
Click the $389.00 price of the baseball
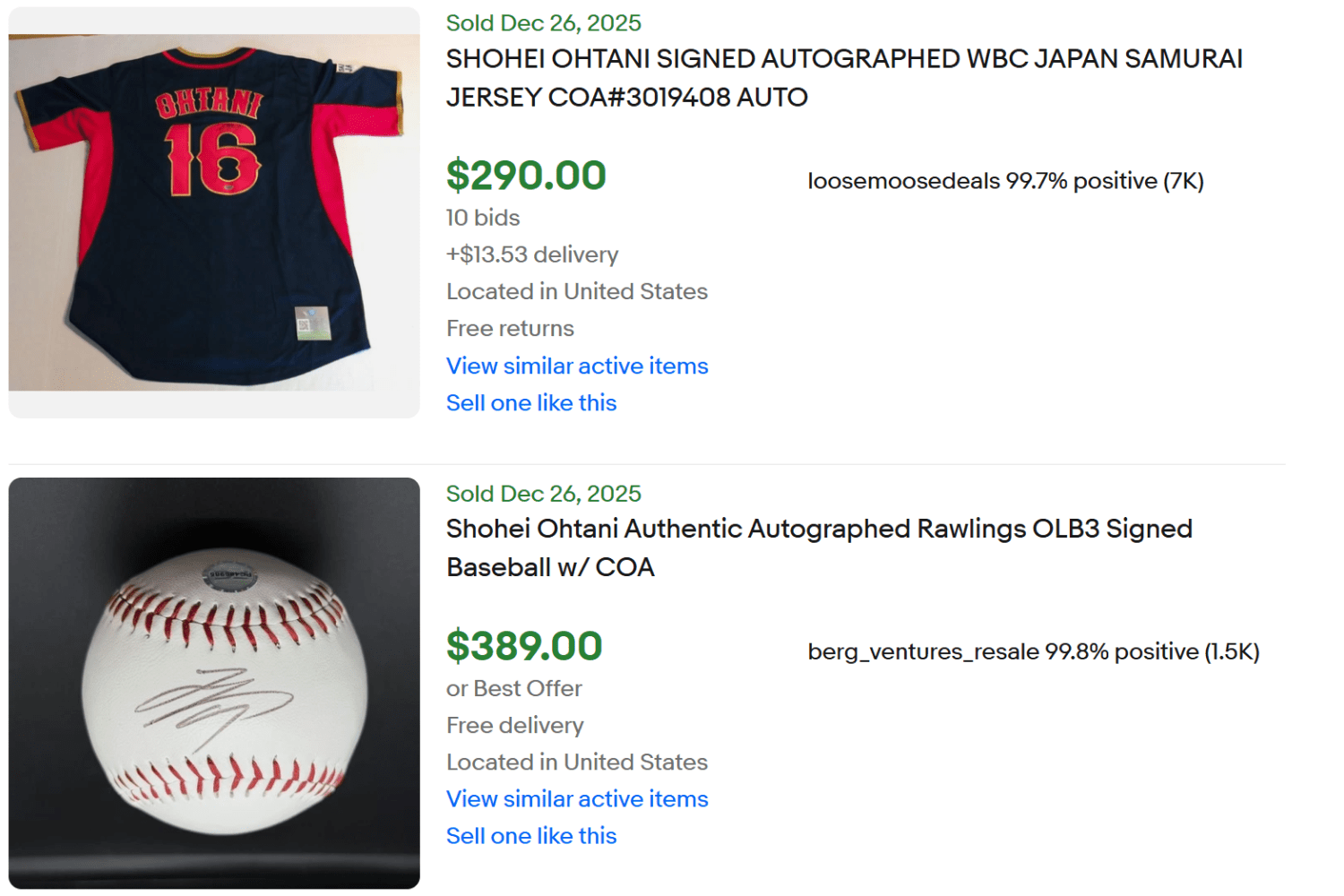click(524, 646)
